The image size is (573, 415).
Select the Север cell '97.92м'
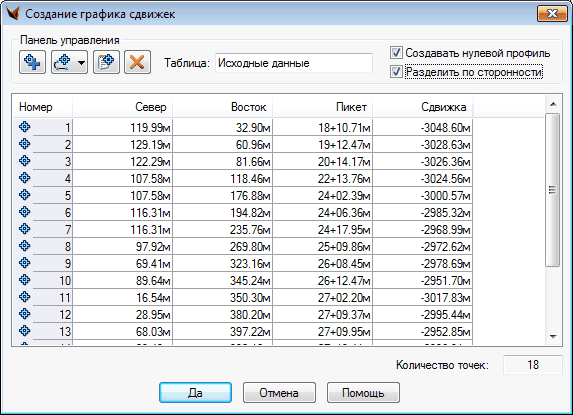pos(122,247)
